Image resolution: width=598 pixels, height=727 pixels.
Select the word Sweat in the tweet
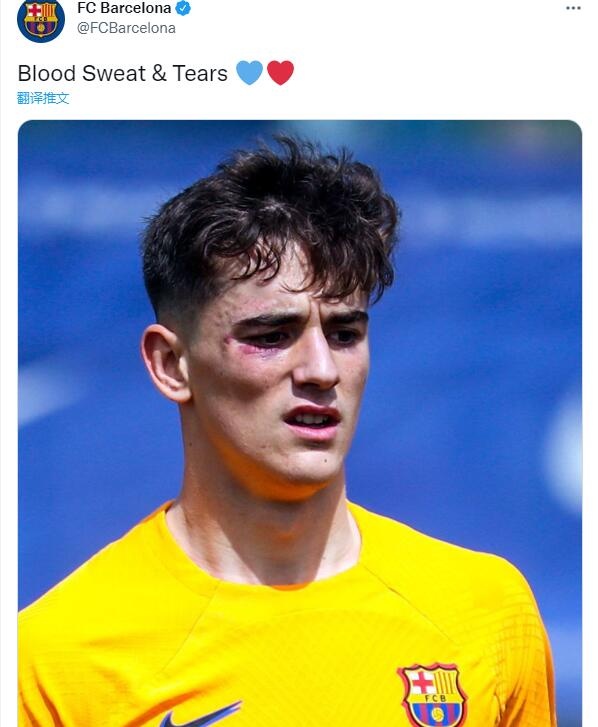coord(114,73)
